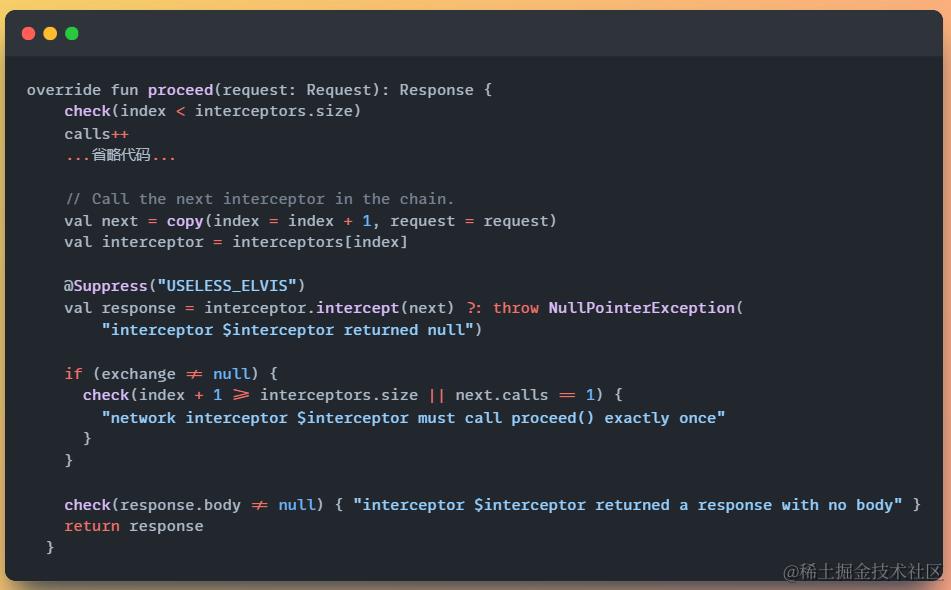
Task: Click the 'intercept' method call
Action: coord(358,308)
